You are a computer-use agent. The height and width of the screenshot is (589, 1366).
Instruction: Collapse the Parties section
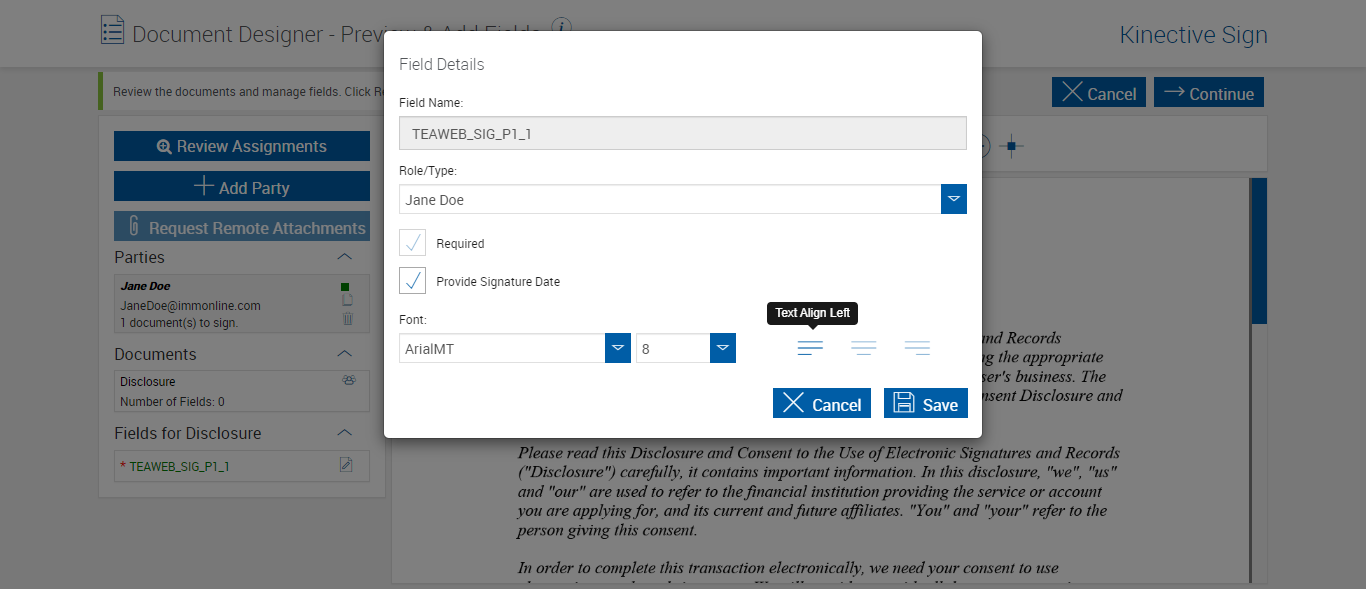tap(344, 257)
